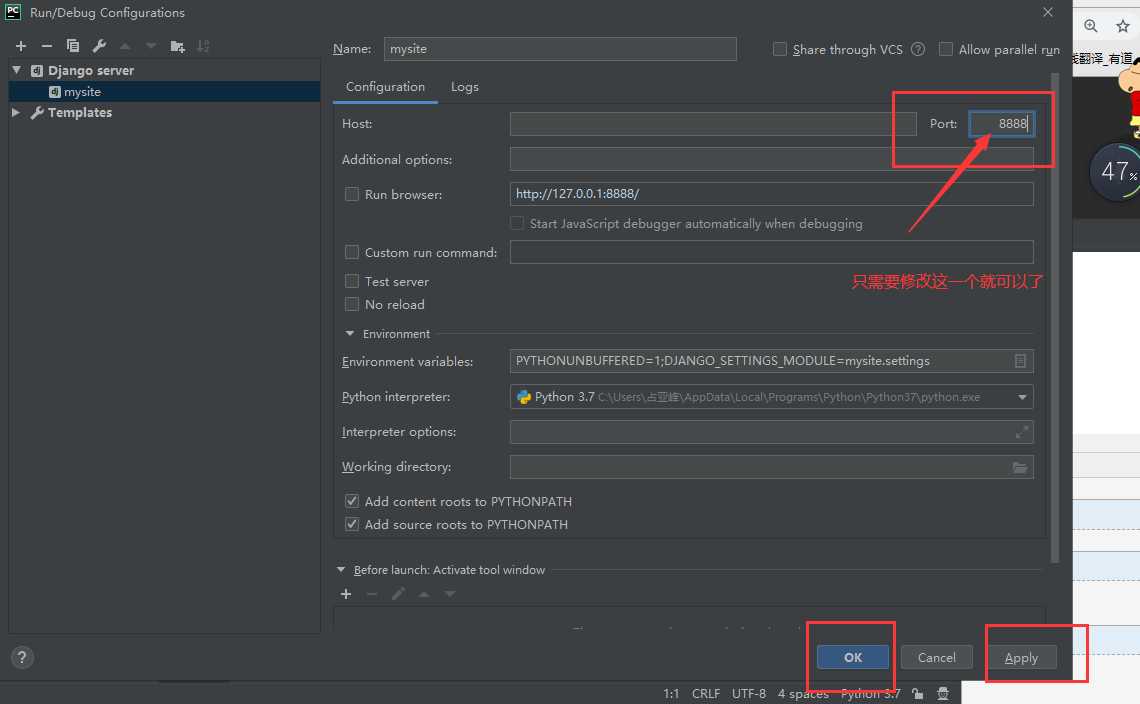Image resolution: width=1140 pixels, height=704 pixels.
Task: Click the Additional options field
Action: tap(771, 159)
